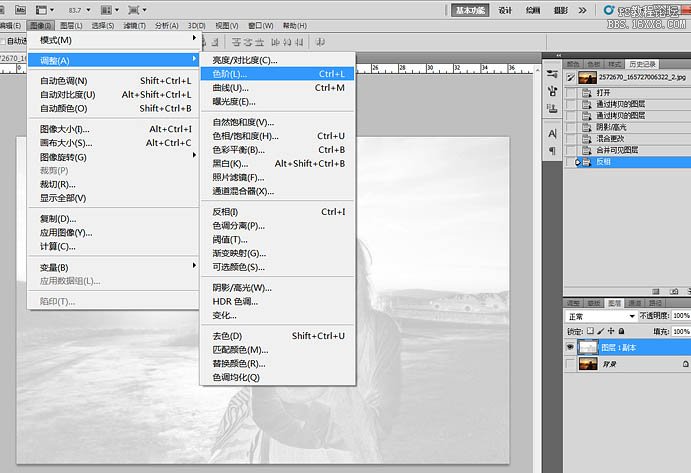Open the Character panel icon
The image size is (691, 473).
(x=552, y=134)
